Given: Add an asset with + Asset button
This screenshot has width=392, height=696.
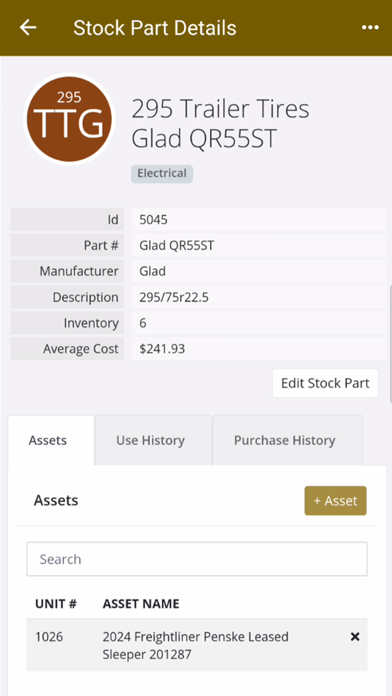Looking at the screenshot, I should click(x=335, y=501).
